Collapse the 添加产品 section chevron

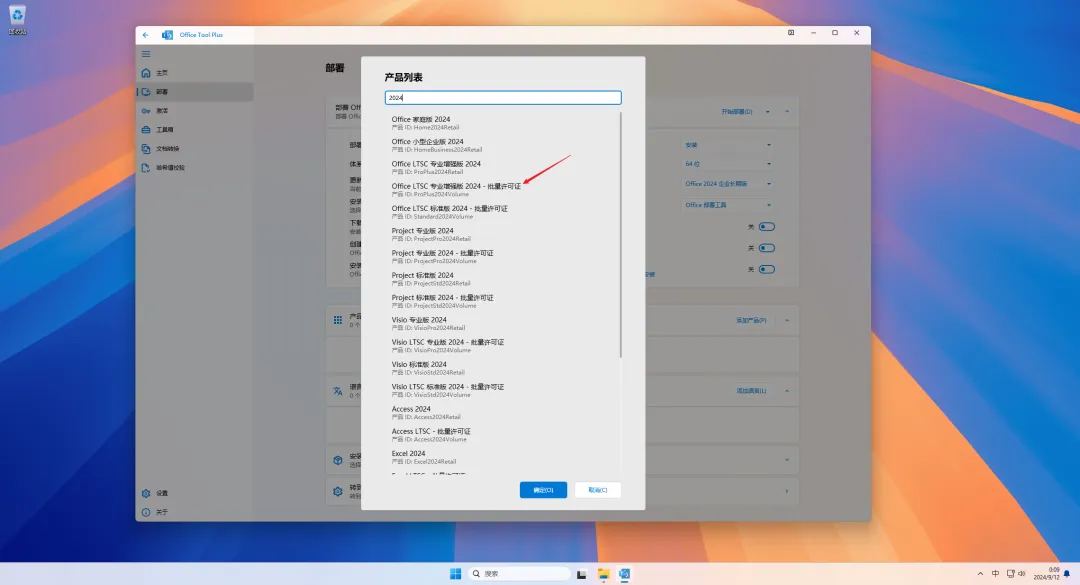click(787, 320)
